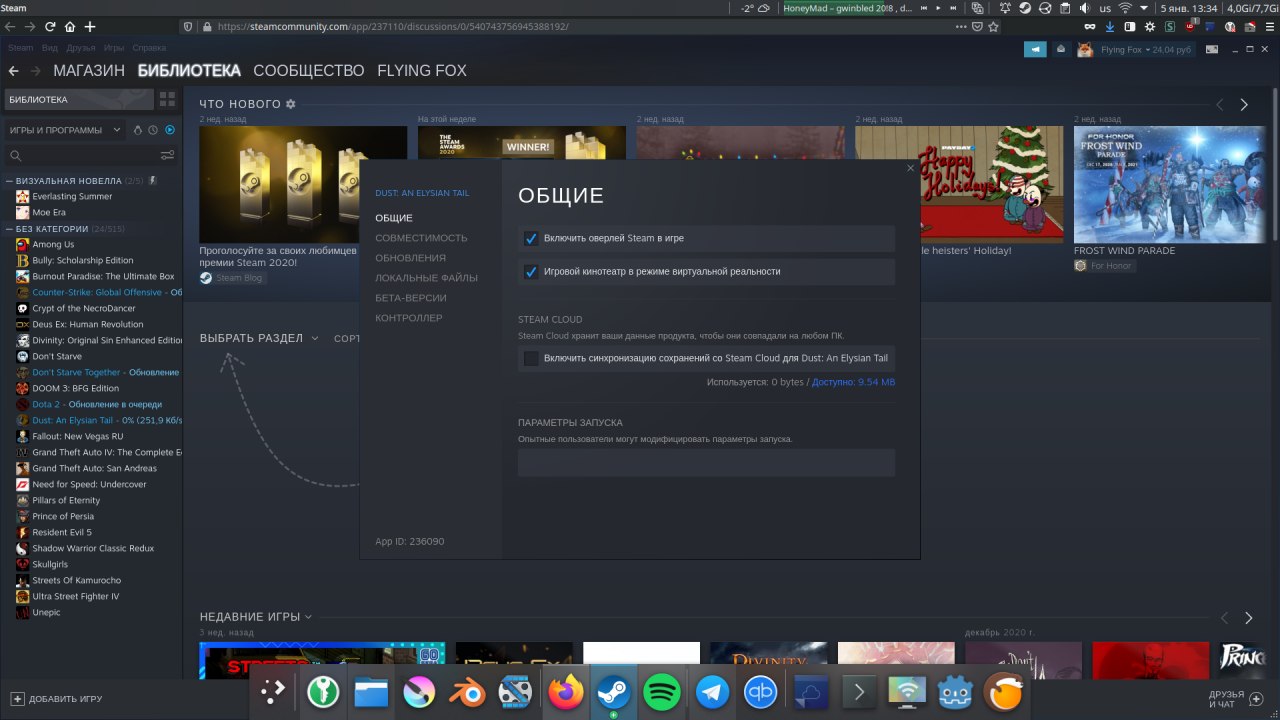Toggle ready-to-play filter icon
The image size is (1280, 720).
coord(169,130)
